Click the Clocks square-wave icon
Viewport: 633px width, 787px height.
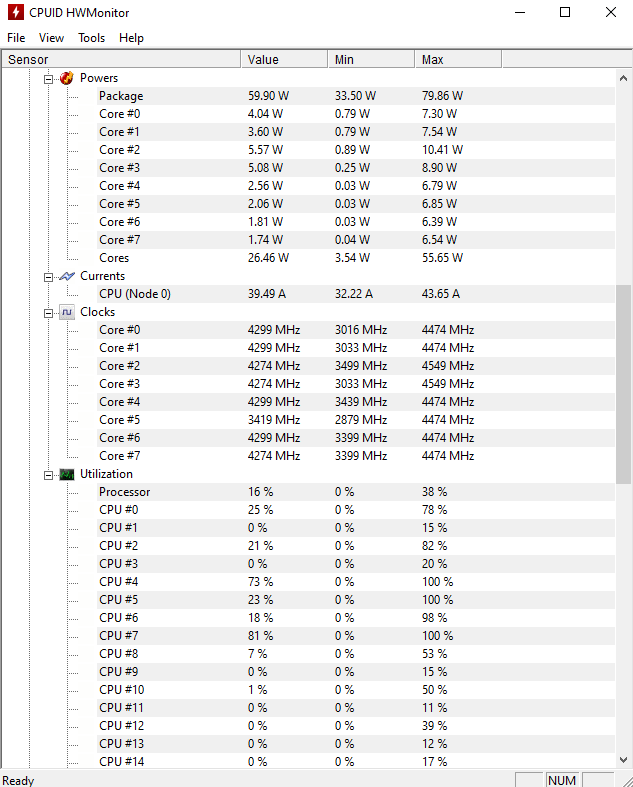pyautogui.click(x=67, y=312)
